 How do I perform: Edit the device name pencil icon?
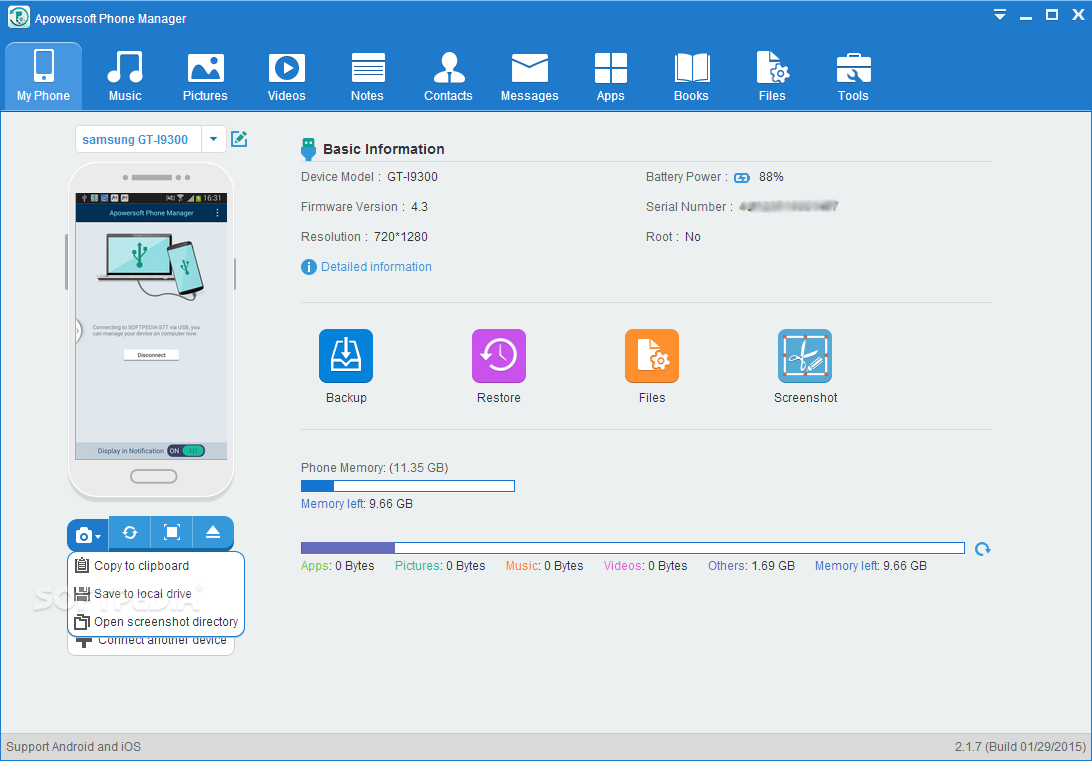239,139
